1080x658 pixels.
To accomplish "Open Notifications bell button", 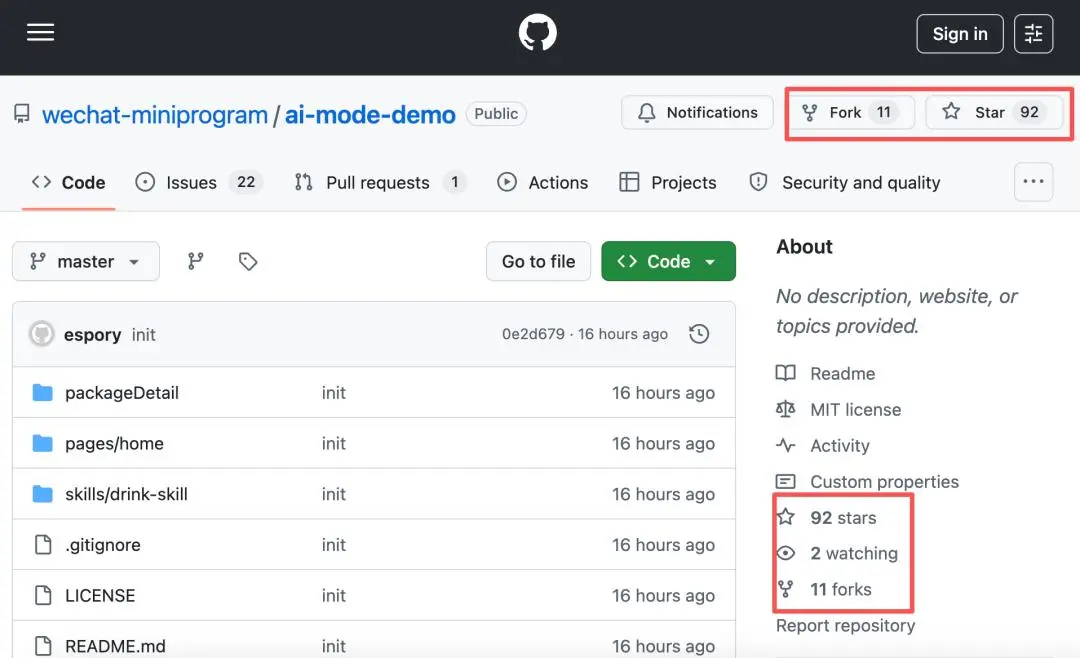I will tap(697, 112).
